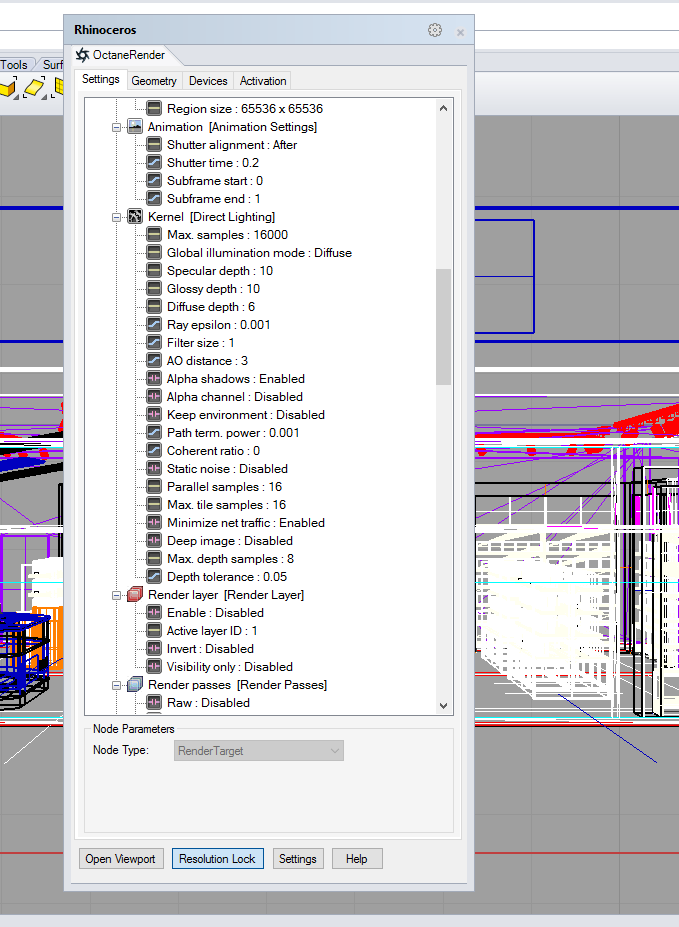Toggle Invert boolean icon

pos(154,648)
